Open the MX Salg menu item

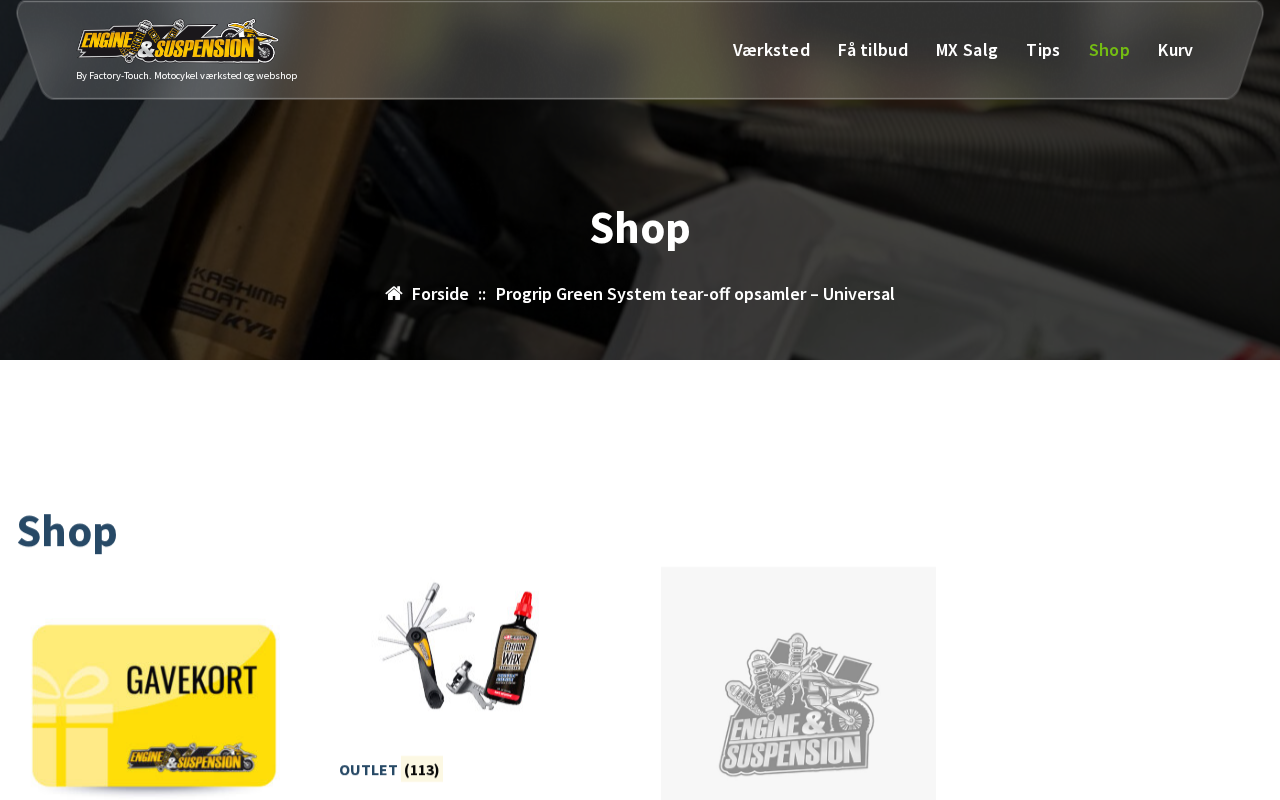pos(967,50)
